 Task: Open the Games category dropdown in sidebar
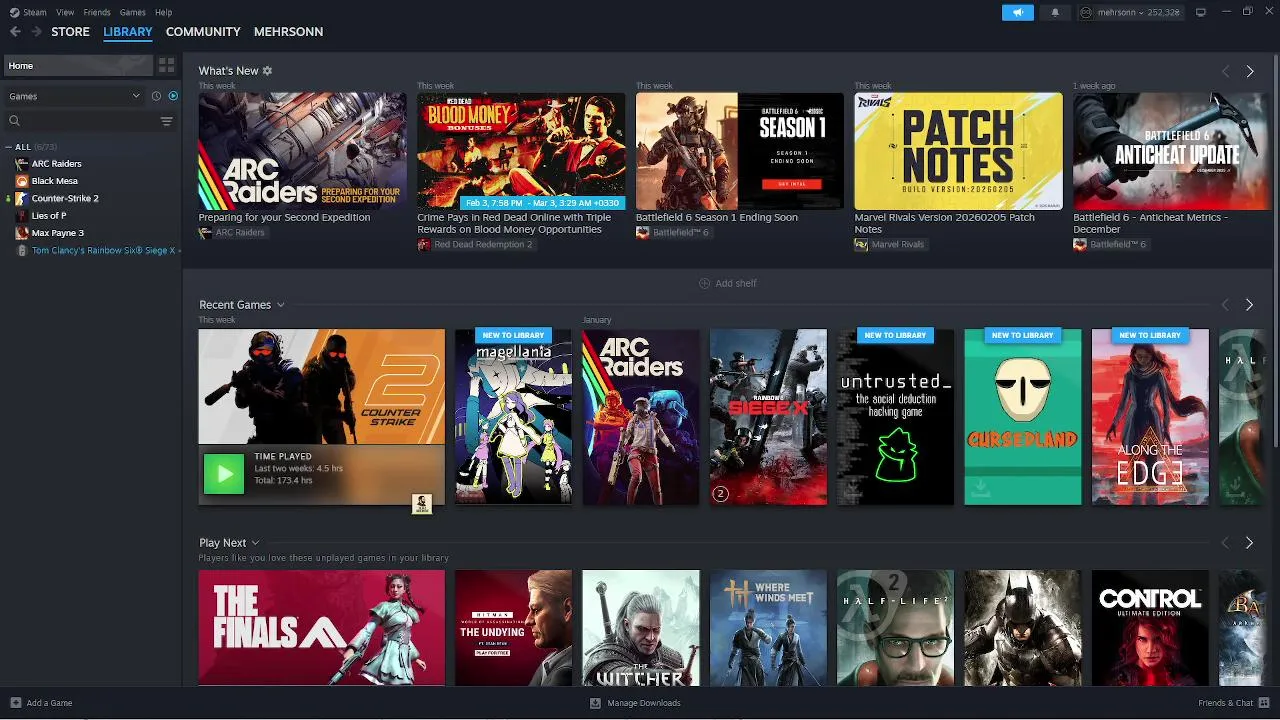74,96
